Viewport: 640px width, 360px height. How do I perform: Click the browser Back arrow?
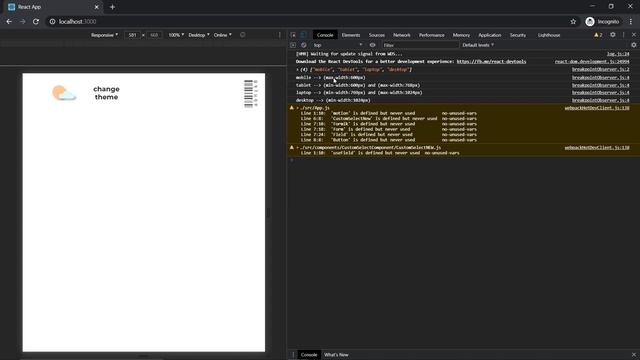pyautogui.click(x=9, y=22)
